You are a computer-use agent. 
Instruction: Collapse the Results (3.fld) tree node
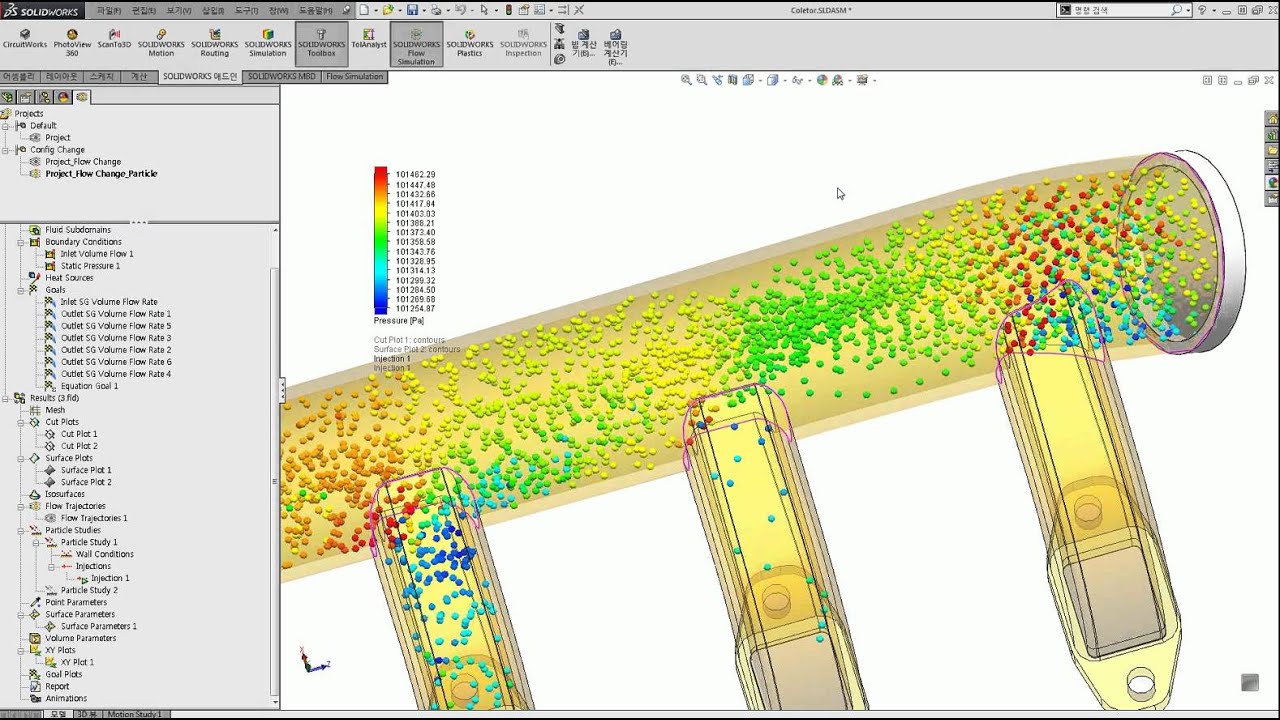pyautogui.click(x=7, y=398)
